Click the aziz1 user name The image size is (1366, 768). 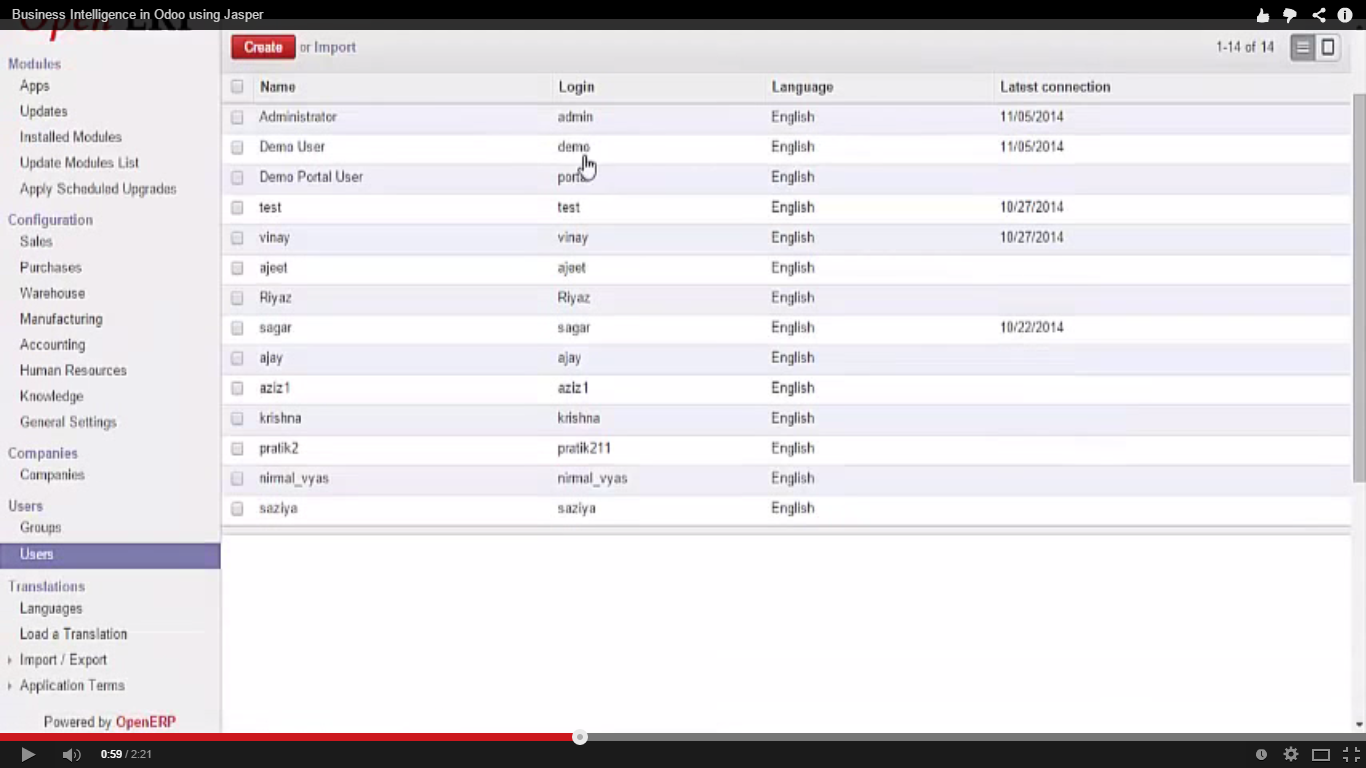(x=274, y=388)
